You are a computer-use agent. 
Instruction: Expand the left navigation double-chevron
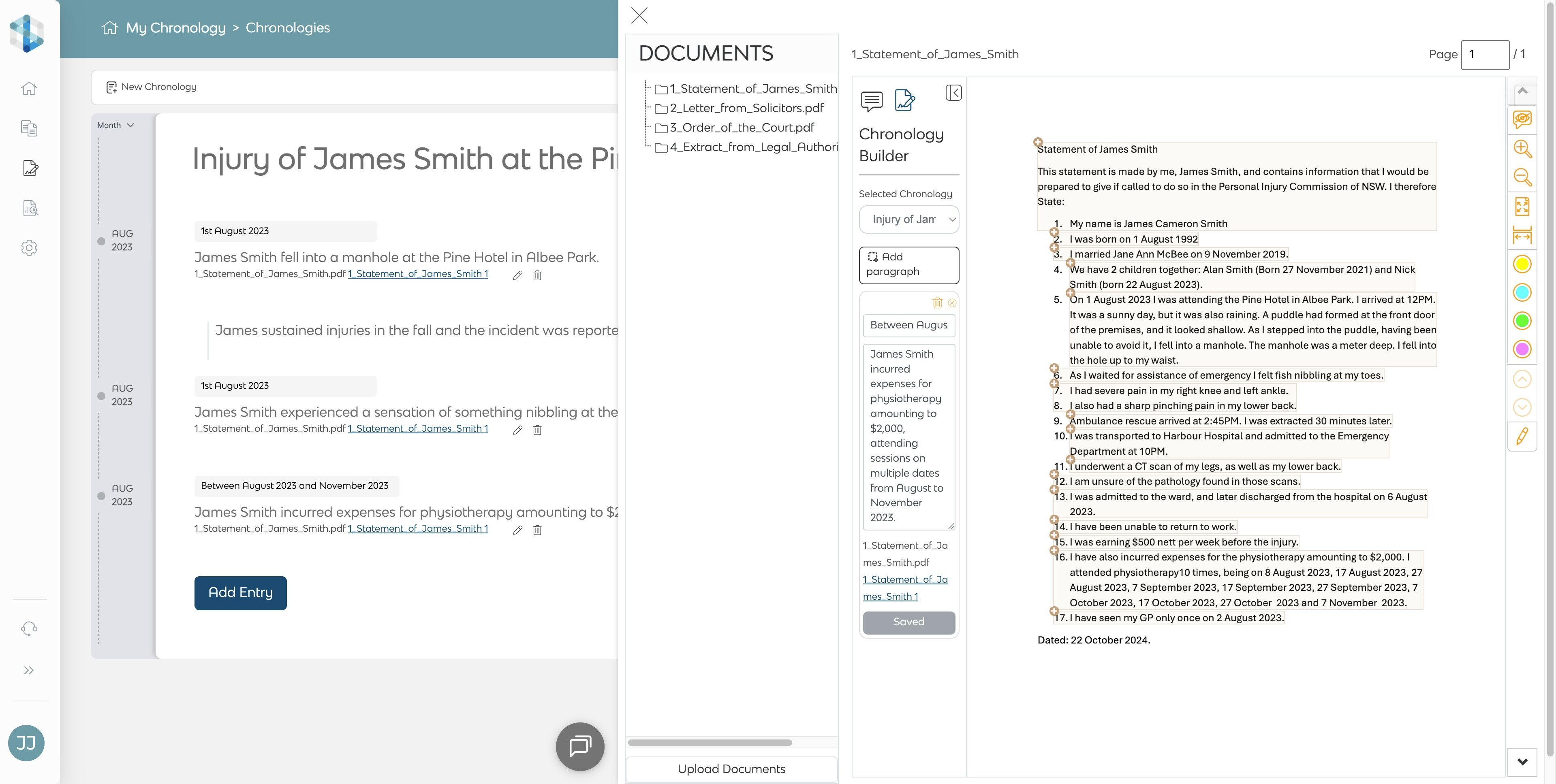click(28, 671)
